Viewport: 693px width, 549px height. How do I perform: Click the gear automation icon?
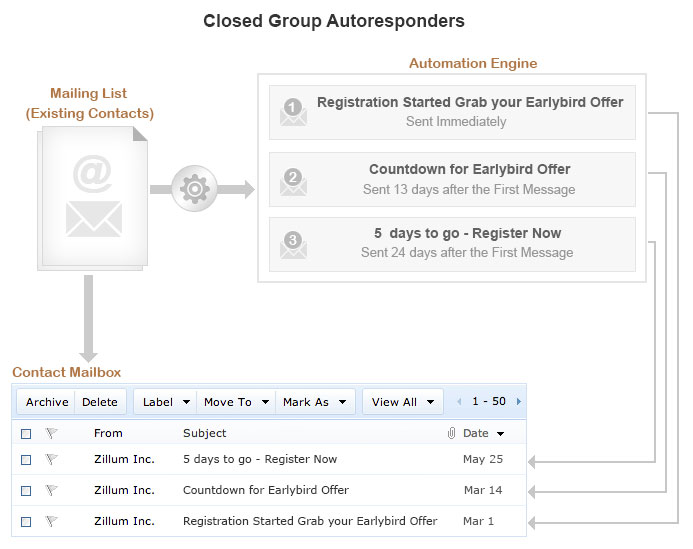click(x=194, y=189)
